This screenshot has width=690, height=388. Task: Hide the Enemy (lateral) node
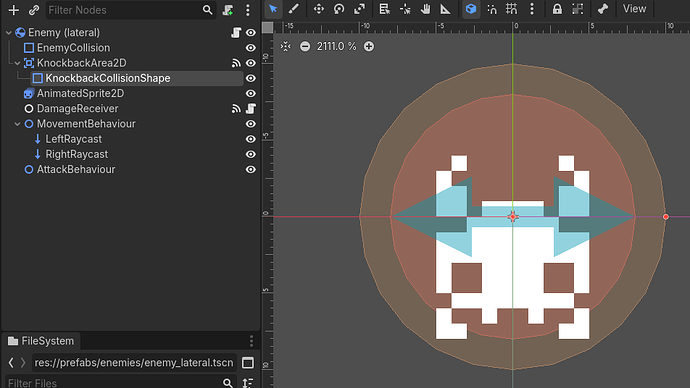point(251,33)
